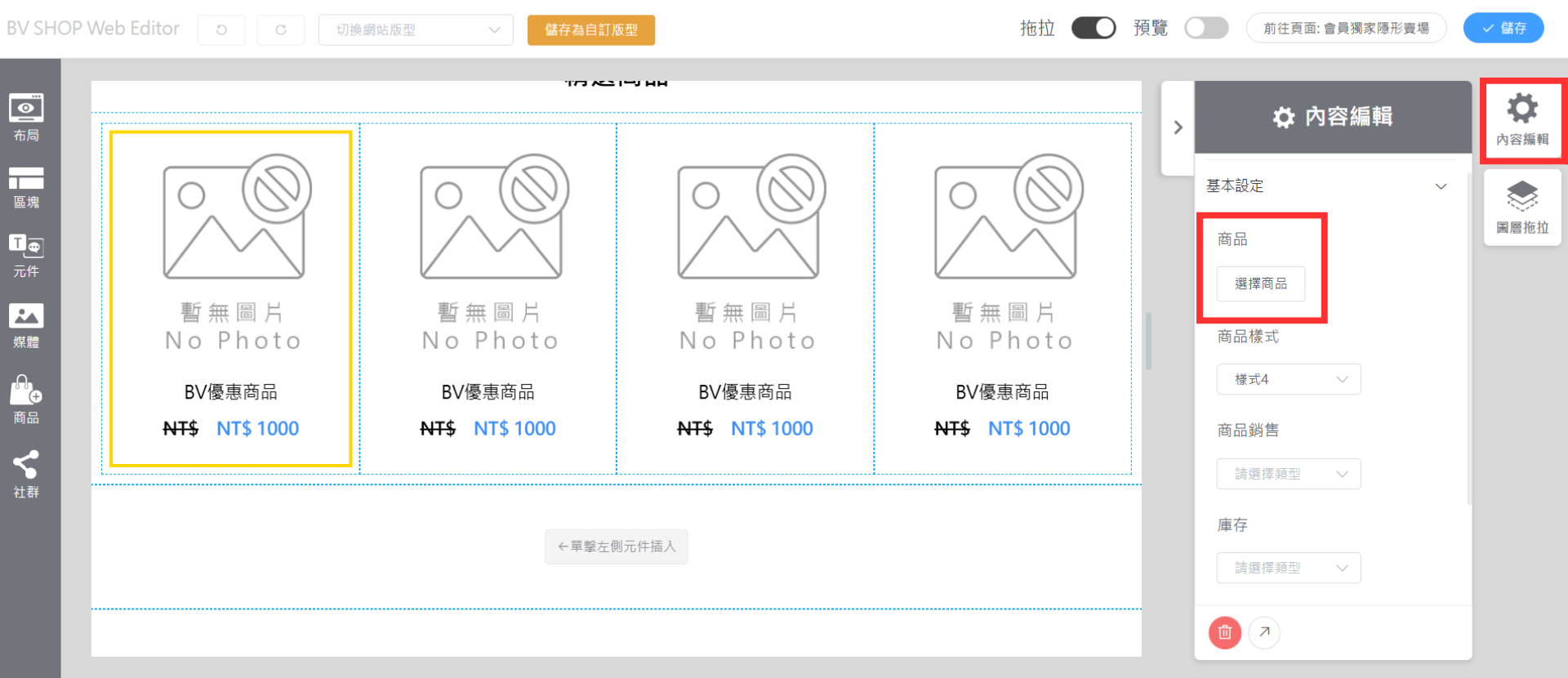Screen dimensions: 1568x678
Task: Click the canvas vertical scrollbar handle
Action: point(1148,341)
